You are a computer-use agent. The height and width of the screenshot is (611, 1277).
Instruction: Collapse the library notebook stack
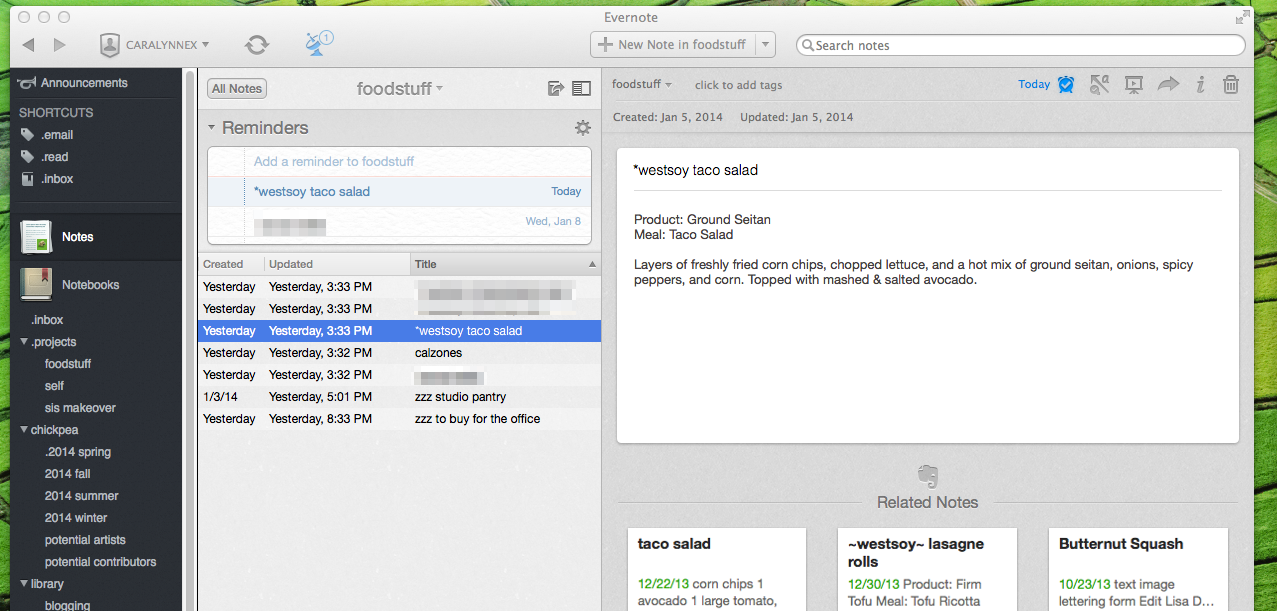point(24,584)
